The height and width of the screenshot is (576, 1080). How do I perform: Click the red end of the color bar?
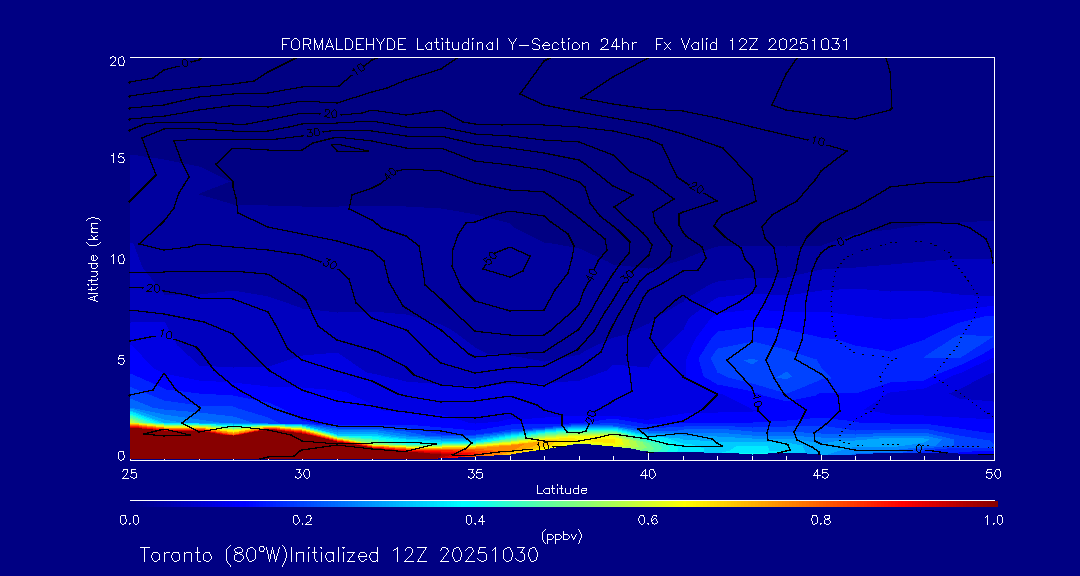(985, 503)
